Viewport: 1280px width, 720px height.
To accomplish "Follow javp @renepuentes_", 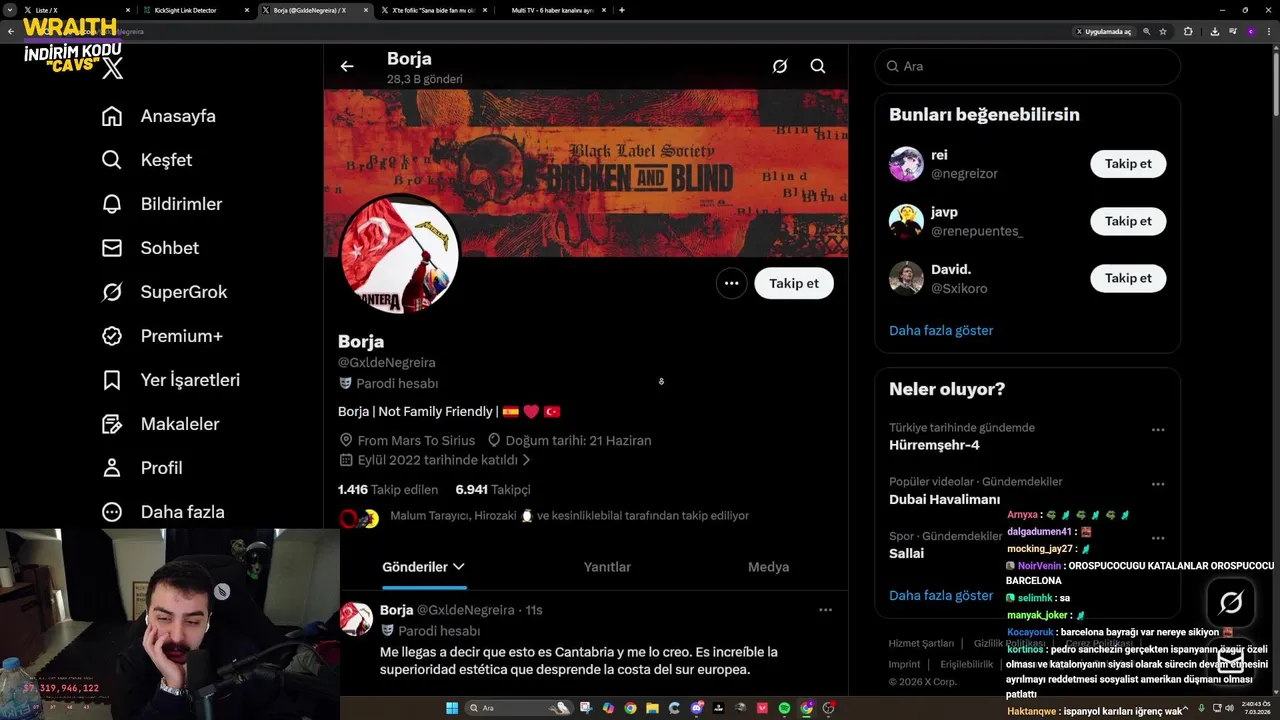I will [x=1128, y=221].
